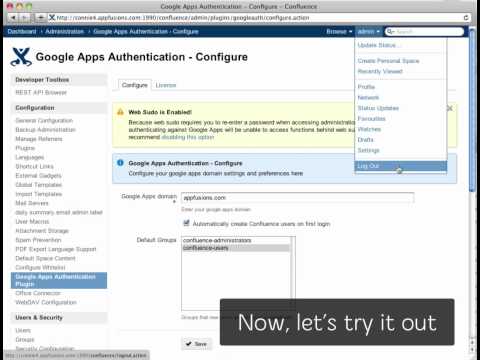
Task: Click the Confluence search field
Action: 424,32
